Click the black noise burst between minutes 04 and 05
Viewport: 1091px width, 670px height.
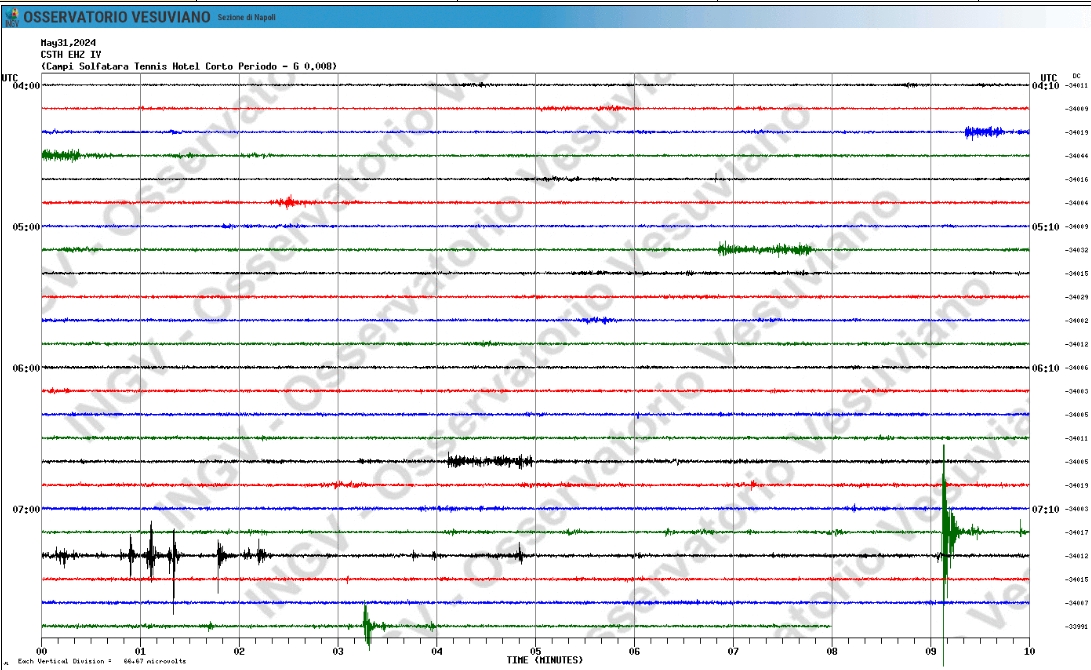point(490,461)
